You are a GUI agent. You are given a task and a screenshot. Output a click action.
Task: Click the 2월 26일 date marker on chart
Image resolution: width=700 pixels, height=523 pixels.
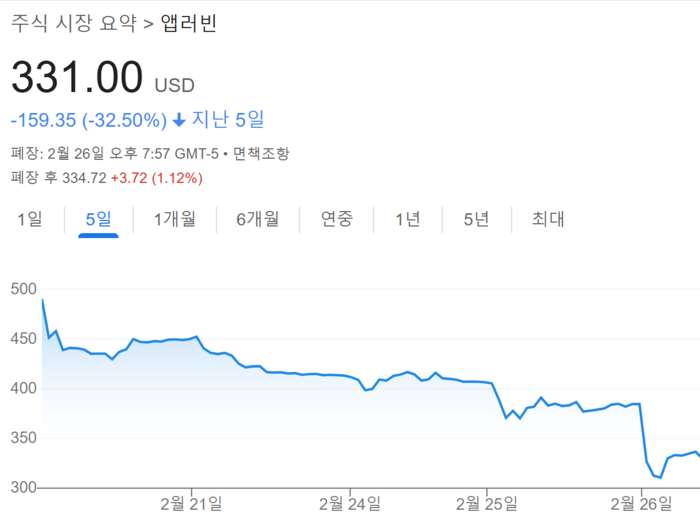pos(639,500)
